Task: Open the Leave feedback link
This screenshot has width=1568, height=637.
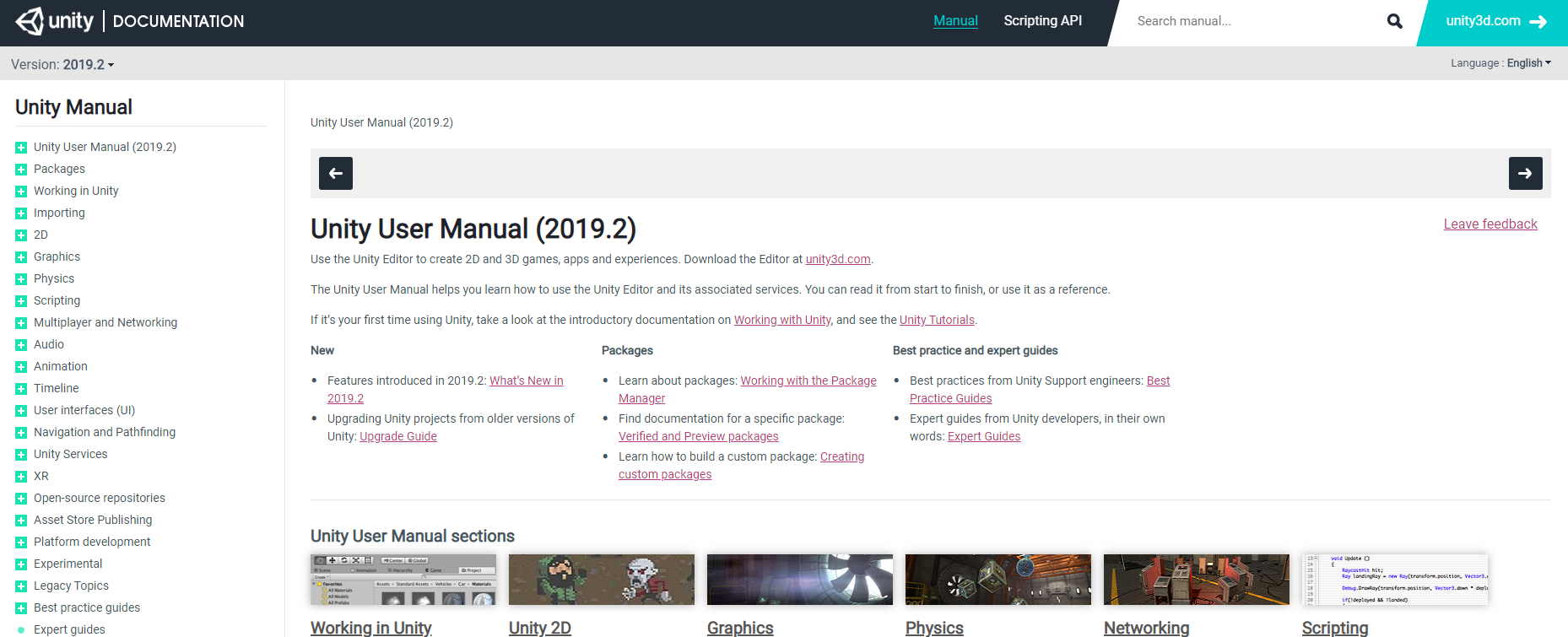Action: (1490, 224)
